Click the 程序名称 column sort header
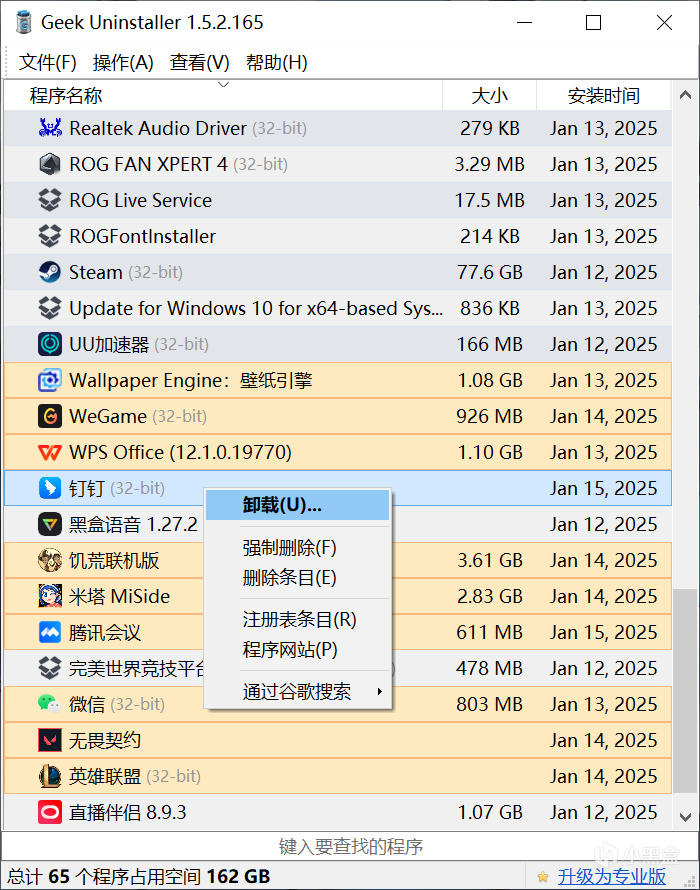 [x=66, y=96]
